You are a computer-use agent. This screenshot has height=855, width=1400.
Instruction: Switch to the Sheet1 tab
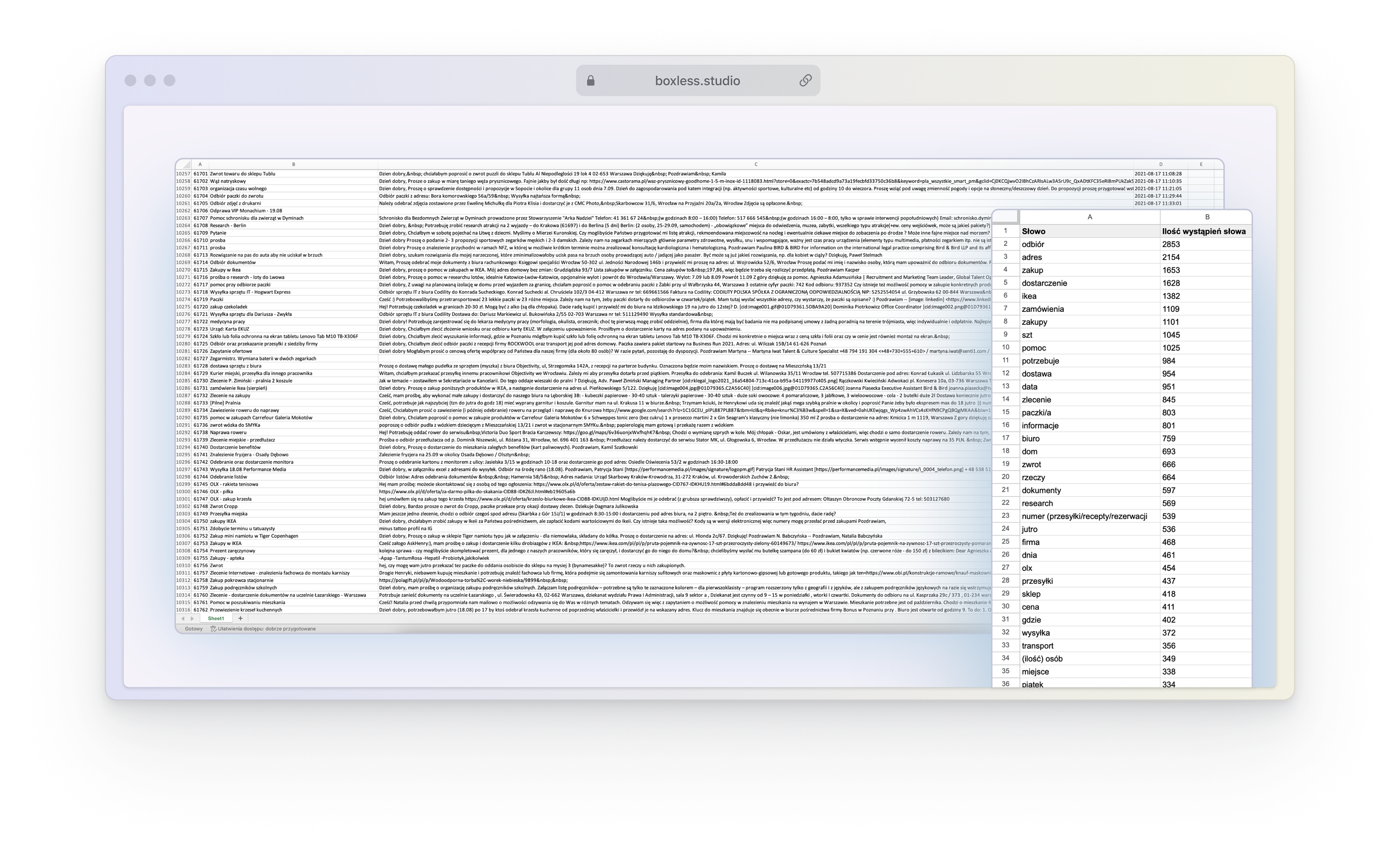(216, 618)
